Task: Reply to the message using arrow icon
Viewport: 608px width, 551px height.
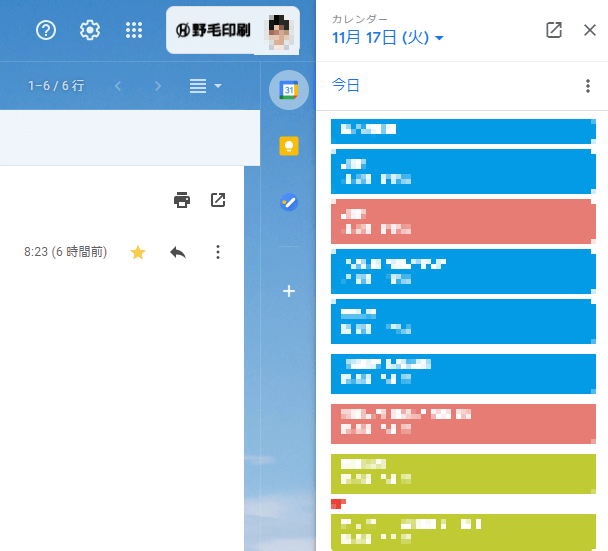Action: point(178,252)
